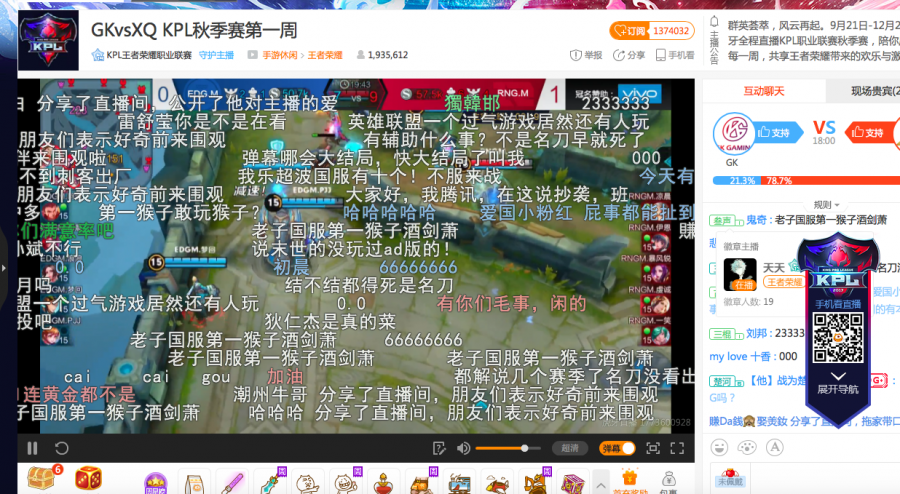Open the player help feedback icon
This screenshot has height=494, width=900.
[x=439, y=448]
